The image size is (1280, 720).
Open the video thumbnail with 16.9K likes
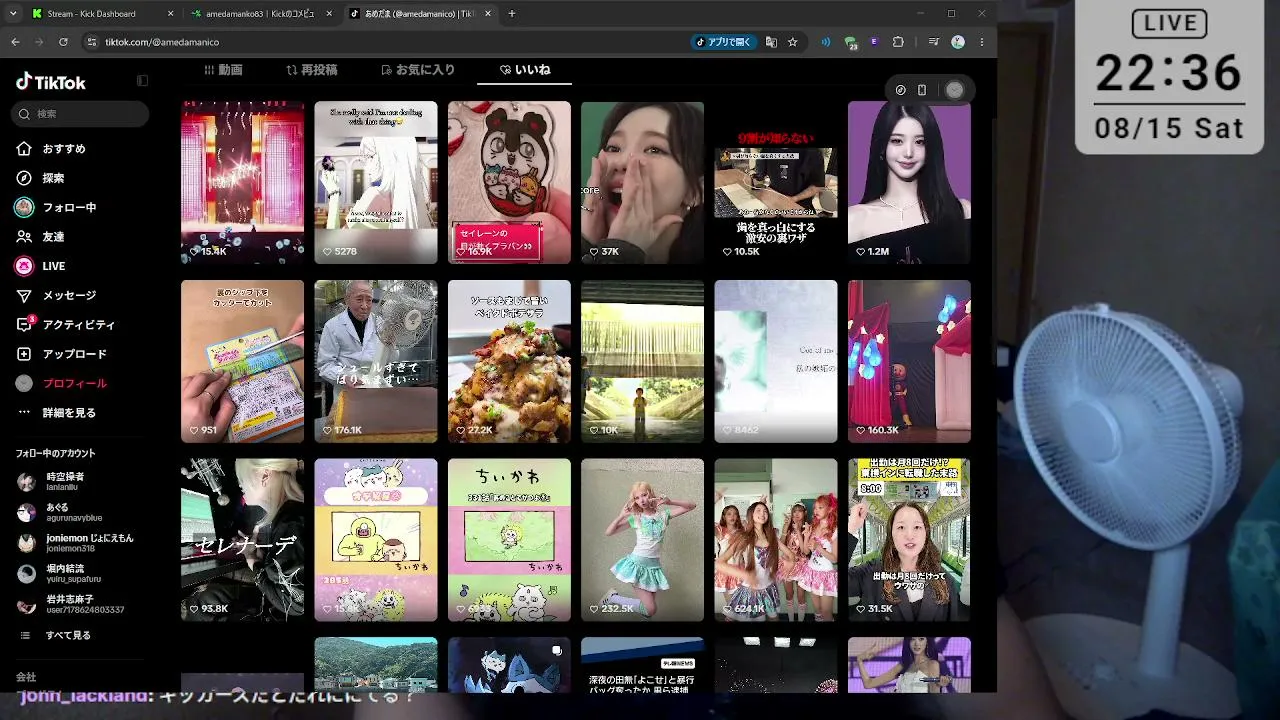(x=509, y=182)
